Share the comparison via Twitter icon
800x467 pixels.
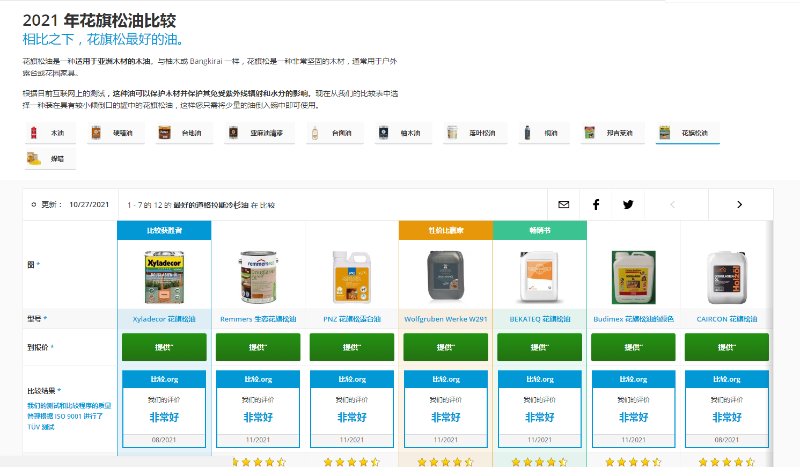[x=628, y=204]
